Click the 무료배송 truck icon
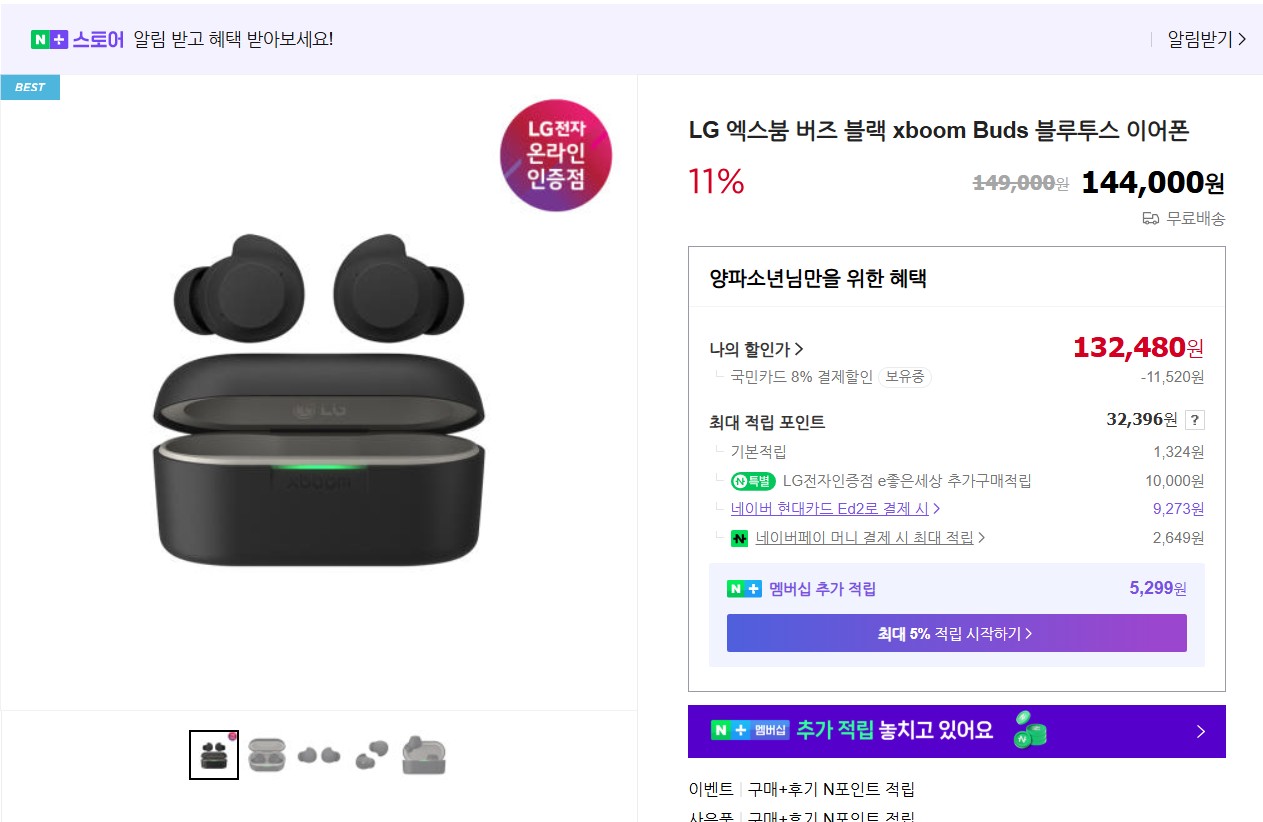This screenshot has height=822, width=1263. tap(1150, 218)
